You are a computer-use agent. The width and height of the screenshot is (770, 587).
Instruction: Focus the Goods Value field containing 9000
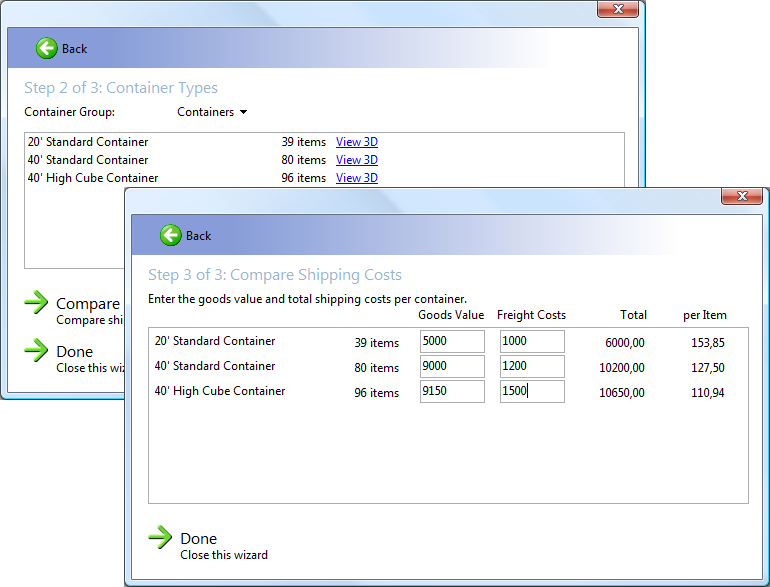tap(452, 366)
